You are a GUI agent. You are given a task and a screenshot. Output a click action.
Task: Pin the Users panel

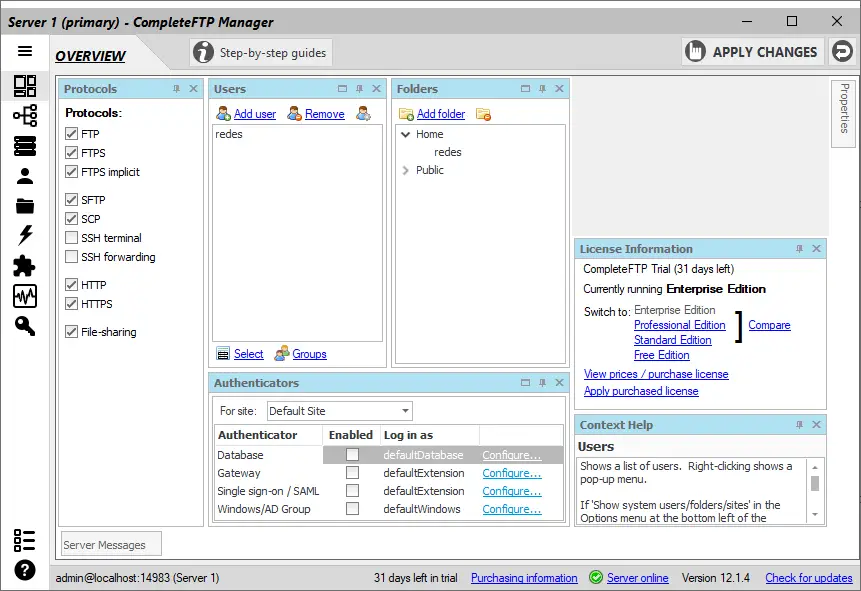(359, 88)
